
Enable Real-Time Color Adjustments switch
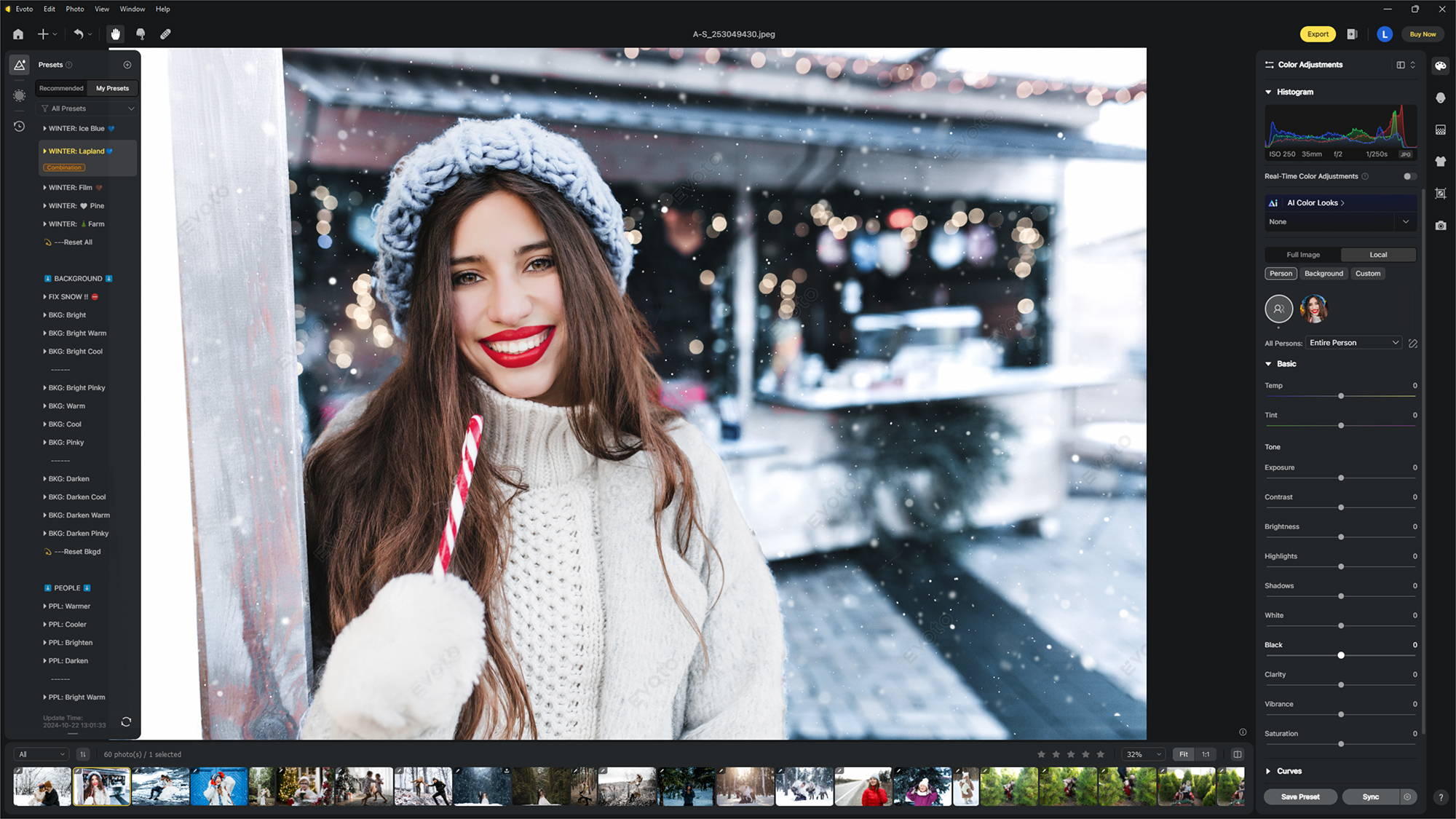1409,176
